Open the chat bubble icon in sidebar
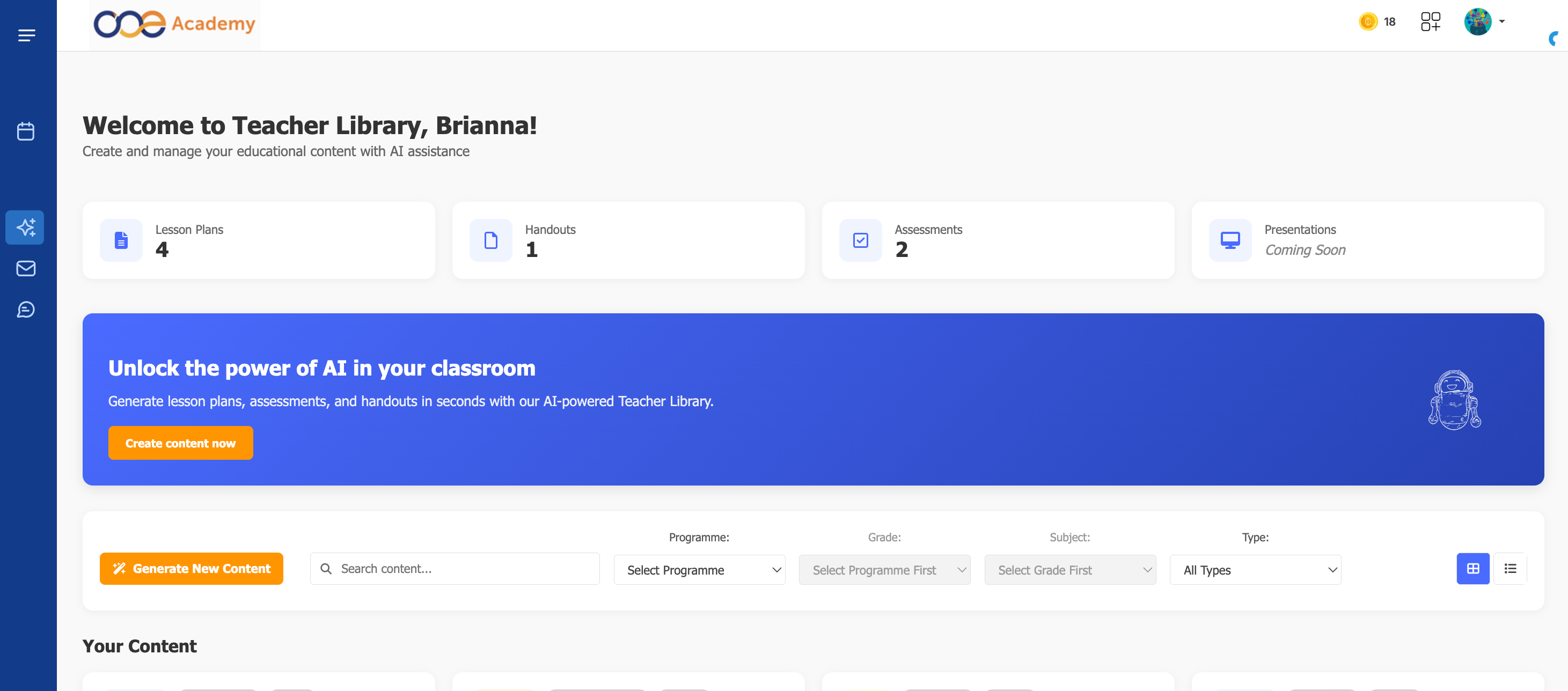The height and width of the screenshot is (691, 1568). (26, 309)
